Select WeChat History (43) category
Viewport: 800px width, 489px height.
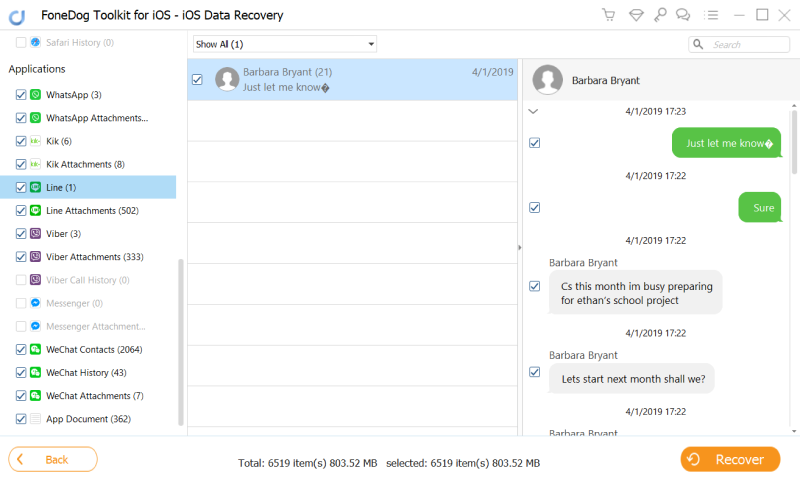coord(86,373)
